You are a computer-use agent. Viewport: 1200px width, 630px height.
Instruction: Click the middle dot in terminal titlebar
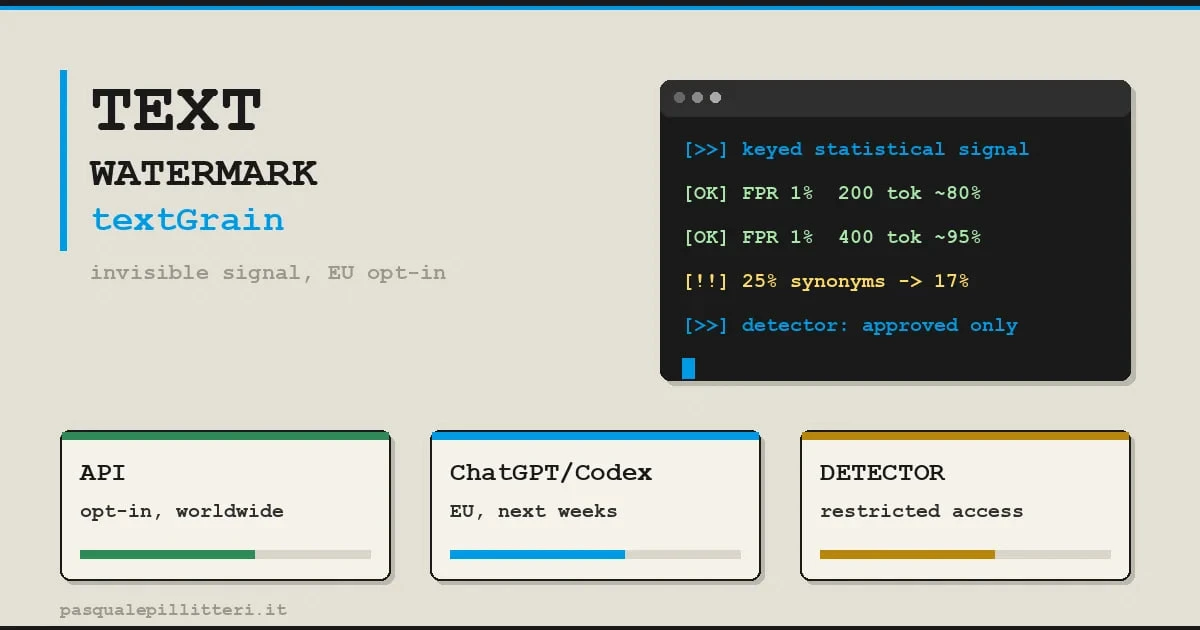[698, 98]
